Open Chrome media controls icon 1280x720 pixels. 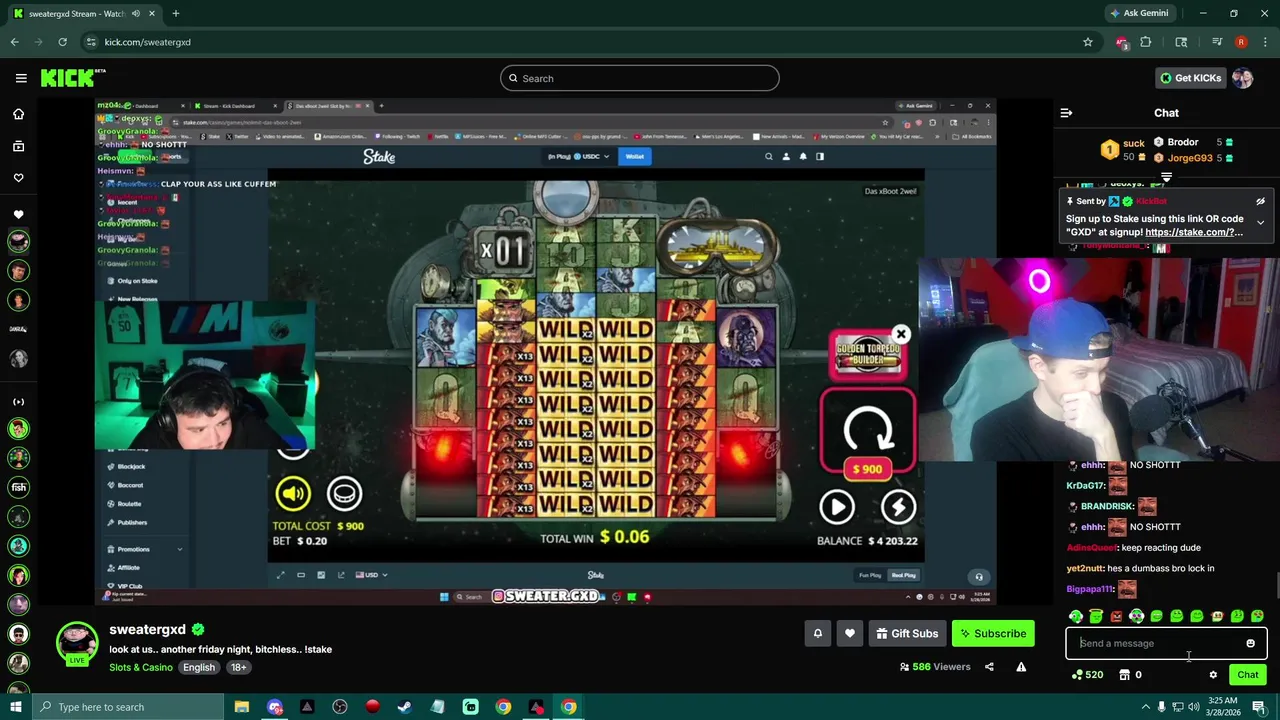[x=1216, y=42]
